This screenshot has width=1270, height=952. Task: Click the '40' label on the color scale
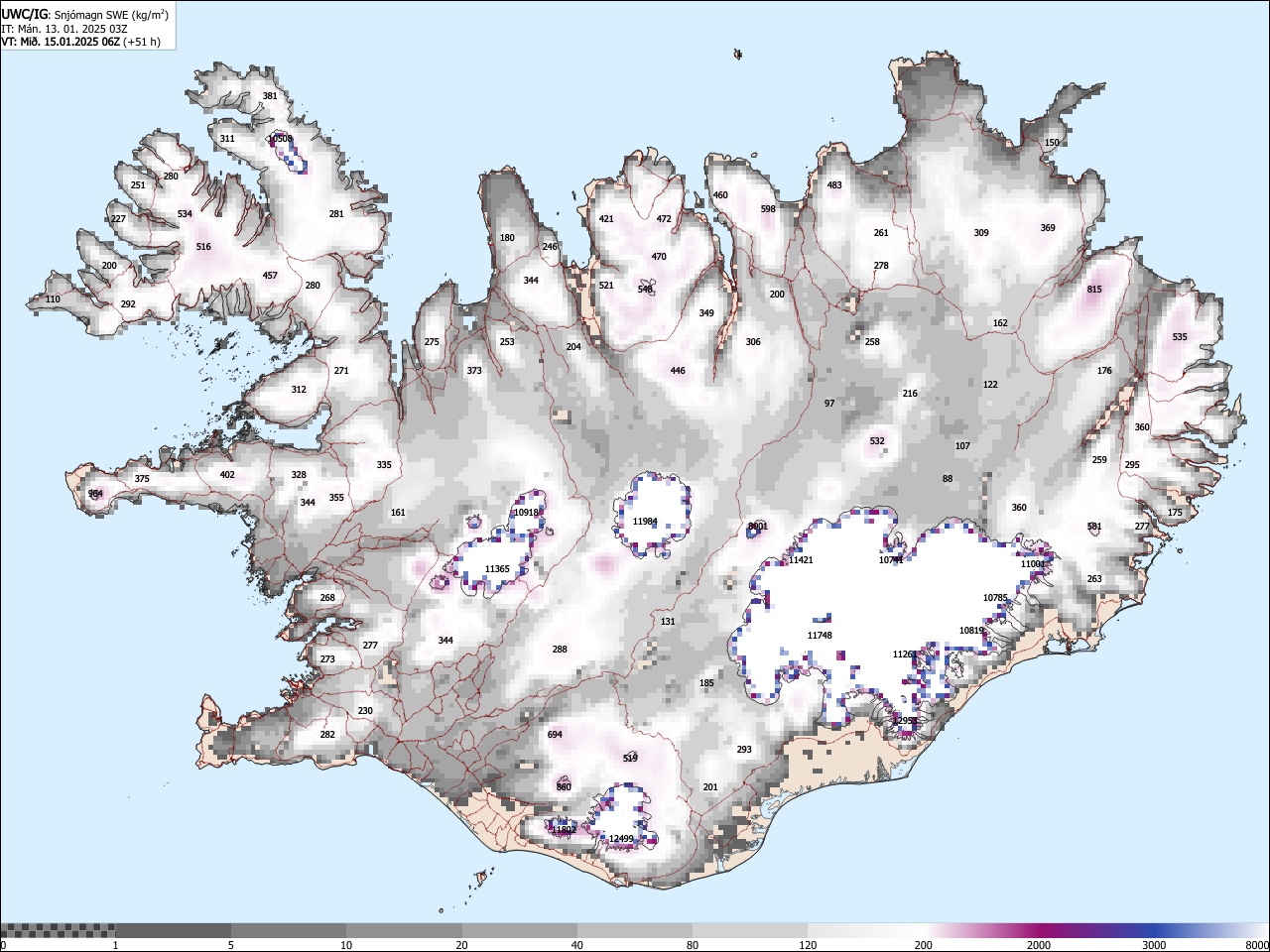point(577,945)
